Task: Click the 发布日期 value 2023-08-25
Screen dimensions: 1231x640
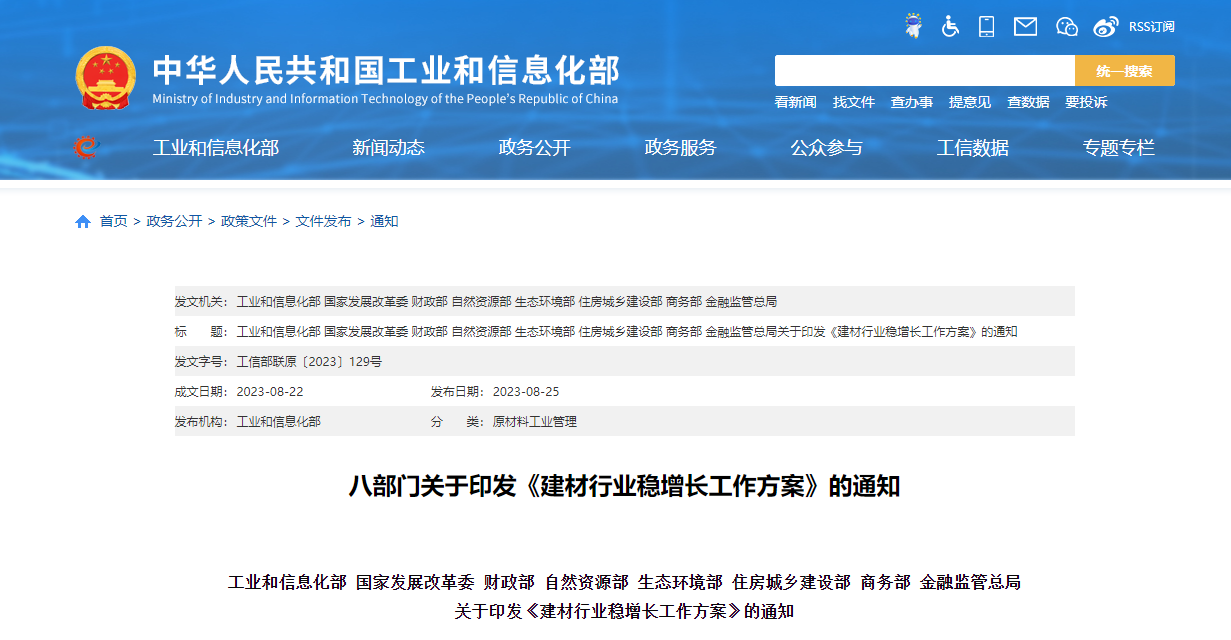Action: point(526,391)
